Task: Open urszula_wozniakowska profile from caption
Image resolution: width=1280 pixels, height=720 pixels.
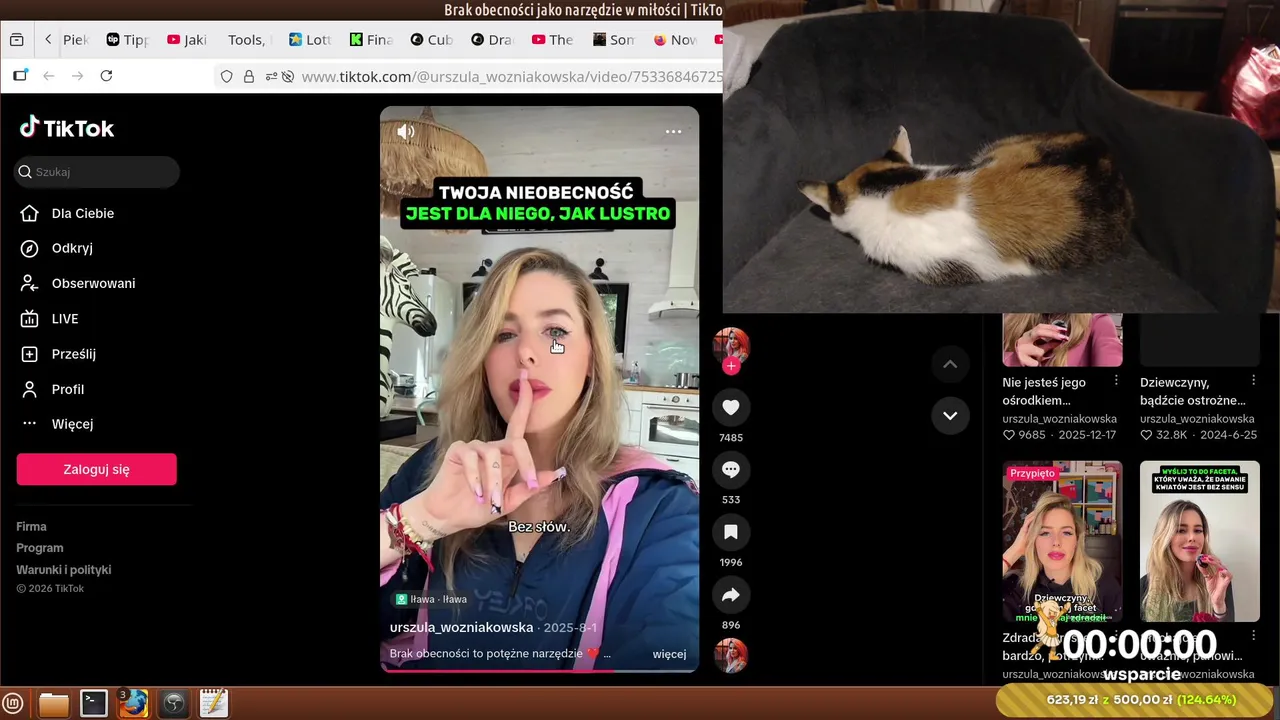Action: [x=461, y=627]
